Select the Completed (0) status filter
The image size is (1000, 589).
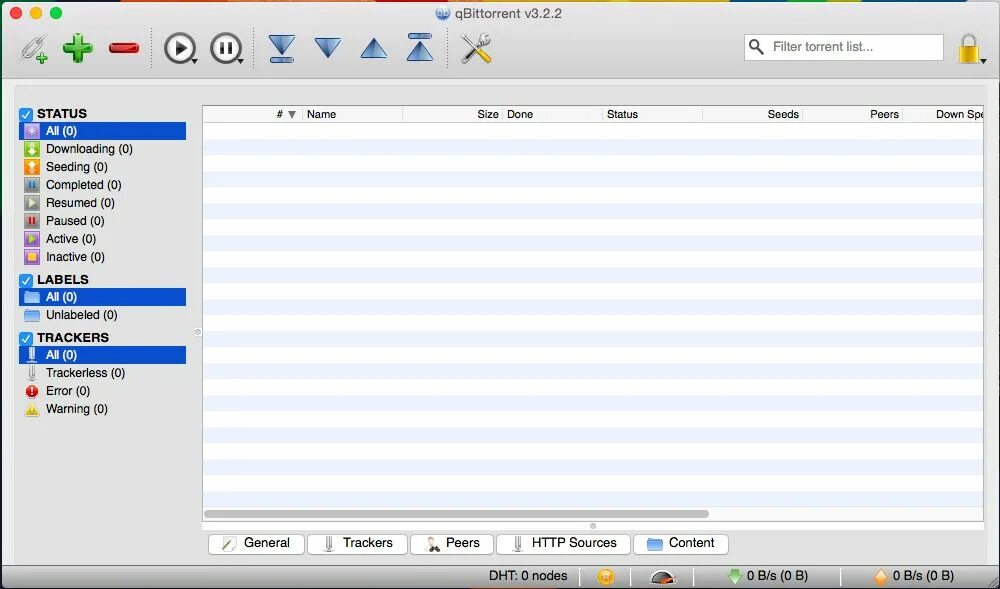tap(103, 185)
